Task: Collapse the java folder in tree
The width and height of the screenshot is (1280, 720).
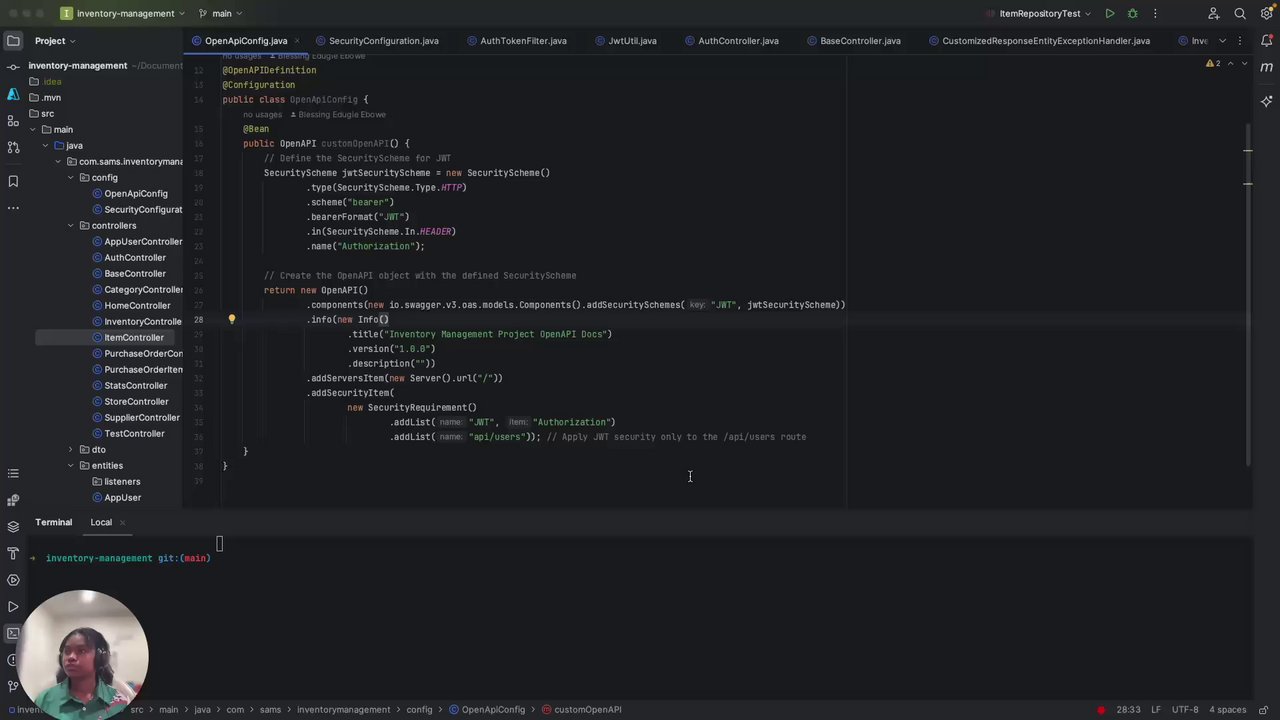Action: coord(45,146)
